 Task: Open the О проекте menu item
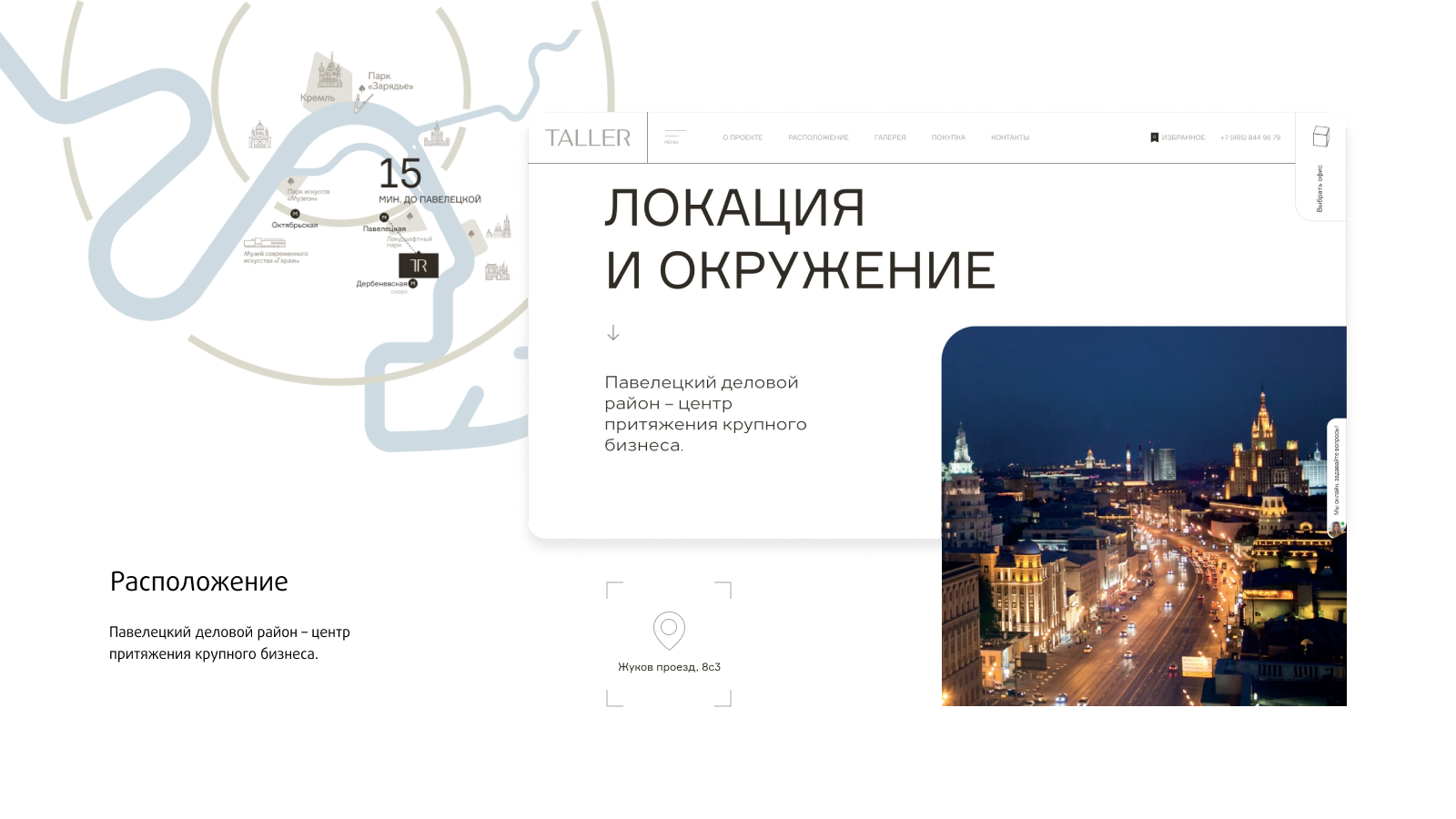click(x=743, y=137)
